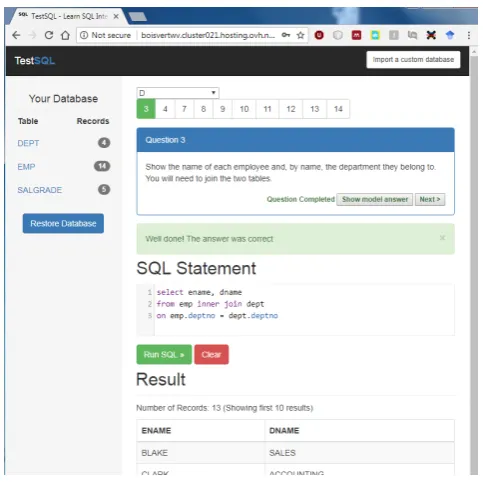Open the SALGRADE table link

click(x=40, y=190)
